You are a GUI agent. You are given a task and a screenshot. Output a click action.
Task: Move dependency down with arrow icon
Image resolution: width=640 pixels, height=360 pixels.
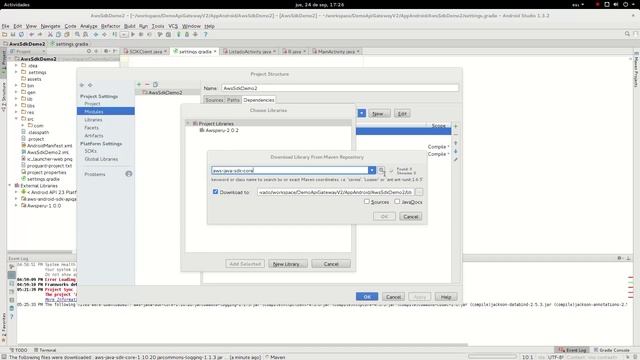click(456, 151)
